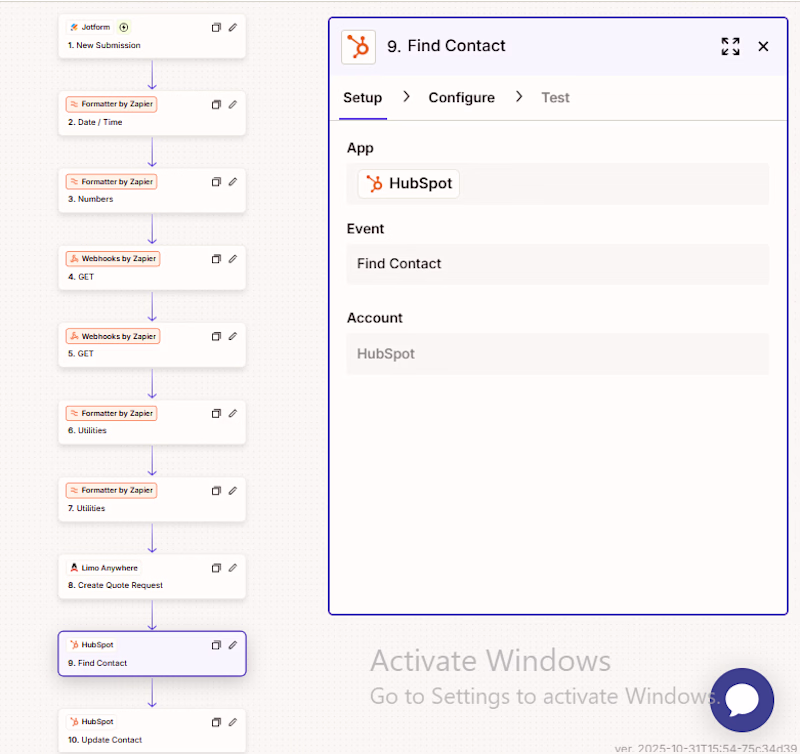Duplicate step 9 Find Contact
The image size is (800, 754).
[216, 645]
